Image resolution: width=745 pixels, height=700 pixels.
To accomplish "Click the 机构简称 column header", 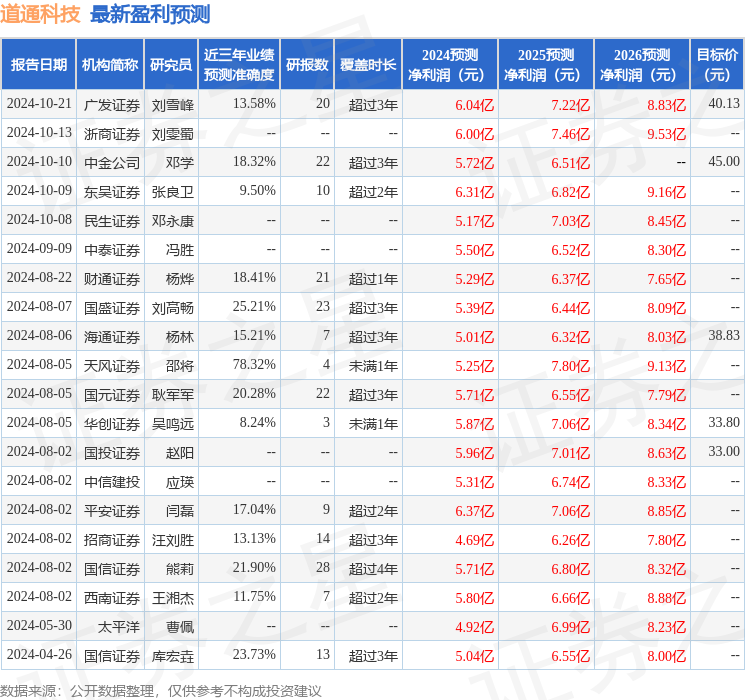I will tap(110, 65).
